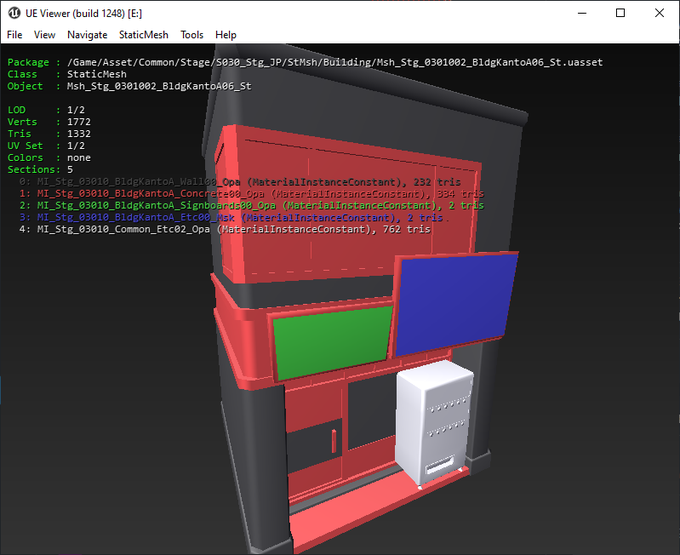Minimize the UE Viewer window
Viewport: 680px width, 555px height.
pyautogui.click(x=574, y=13)
